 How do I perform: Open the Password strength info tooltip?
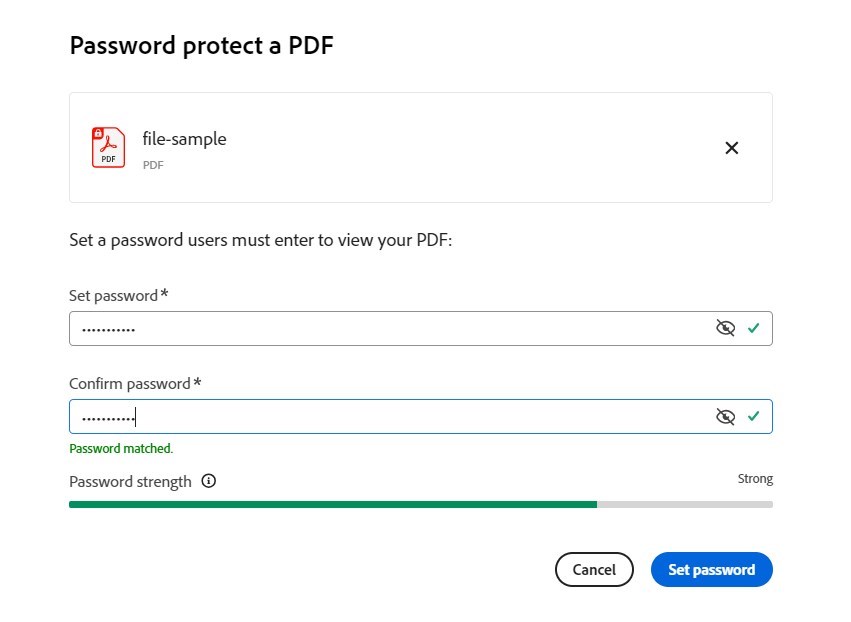[x=208, y=482]
